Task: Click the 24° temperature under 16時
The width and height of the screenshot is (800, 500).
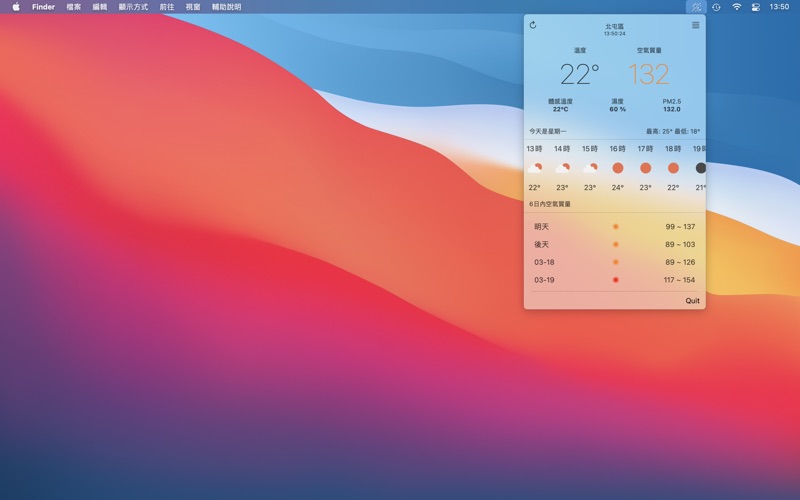Action: (x=617, y=187)
